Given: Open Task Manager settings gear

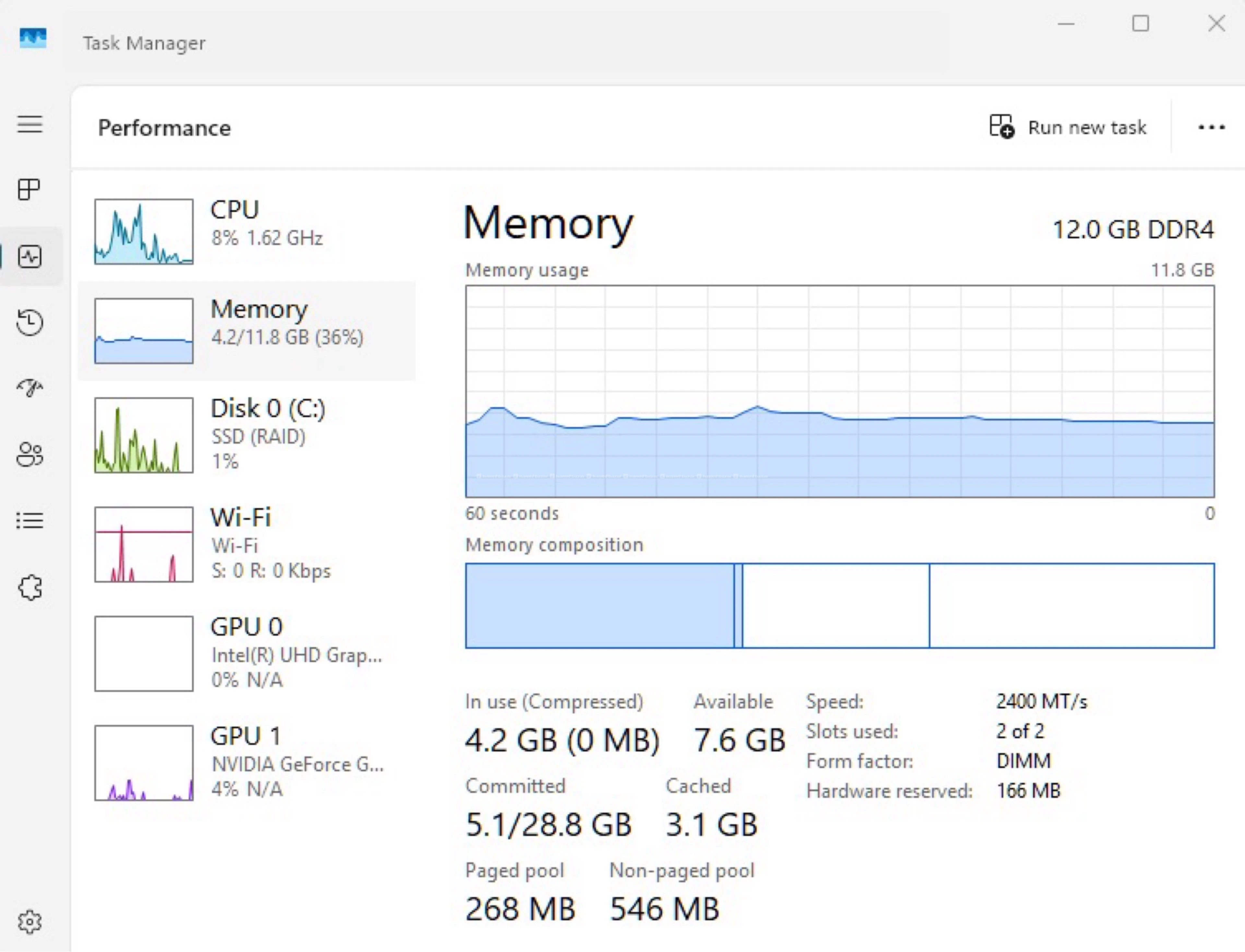Looking at the screenshot, I should [x=30, y=922].
